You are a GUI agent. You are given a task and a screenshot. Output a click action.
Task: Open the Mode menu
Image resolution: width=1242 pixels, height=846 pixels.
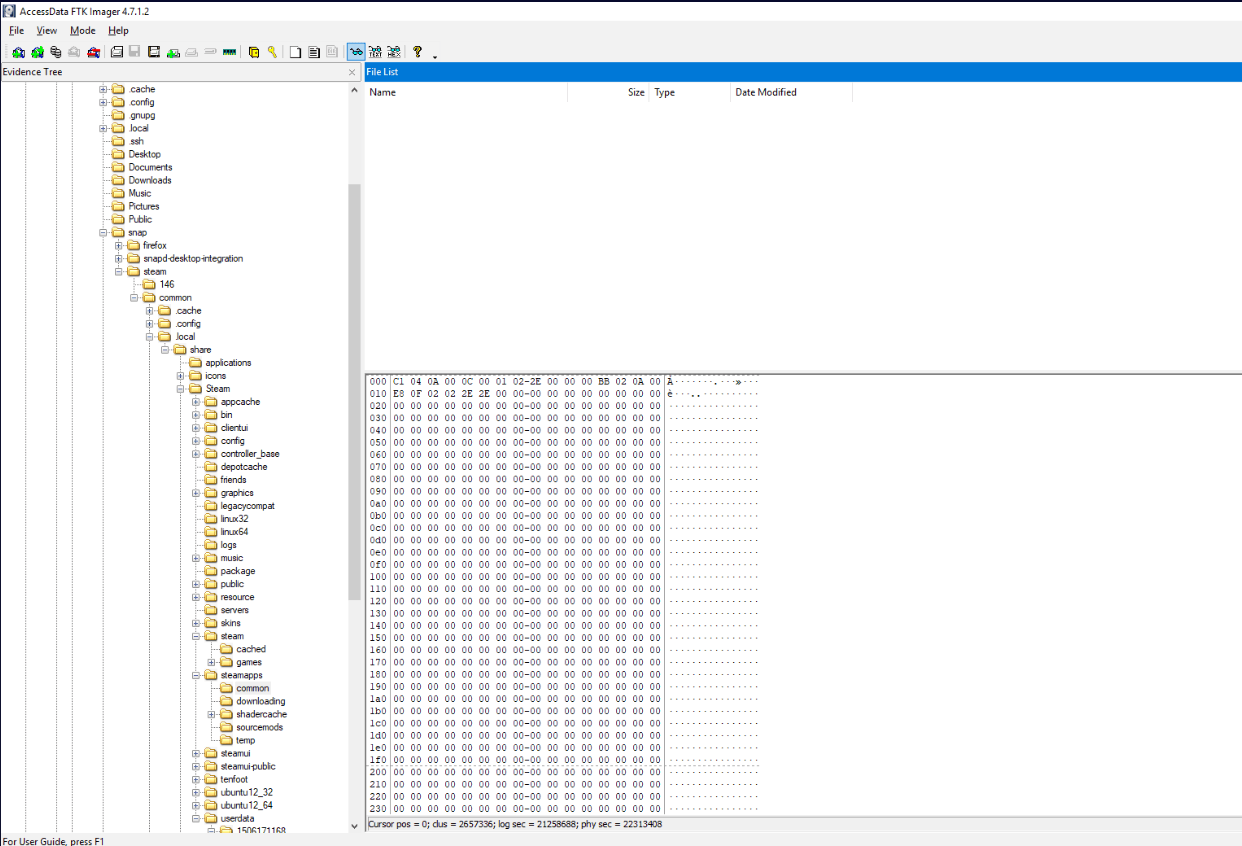[x=83, y=31]
